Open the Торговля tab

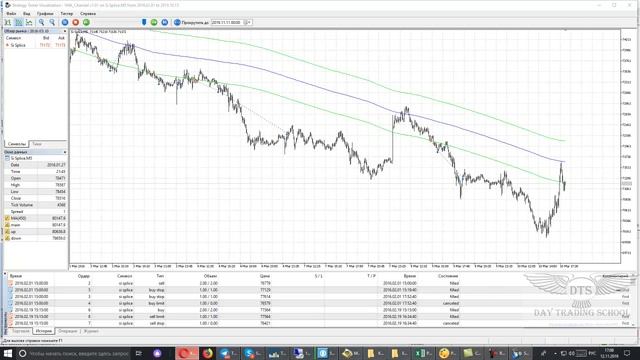20,331
